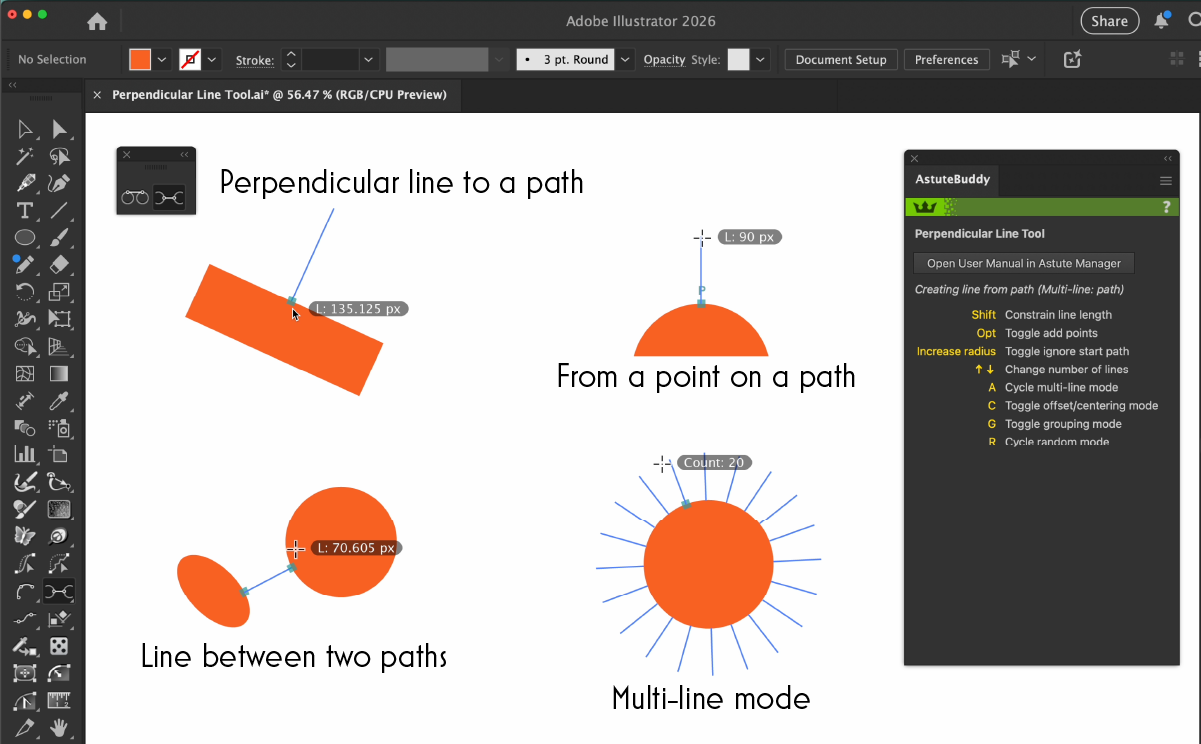Image resolution: width=1201 pixels, height=744 pixels.
Task: Select the Direct Selection tool
Action: pyautogui.click(x=59, y=129)
